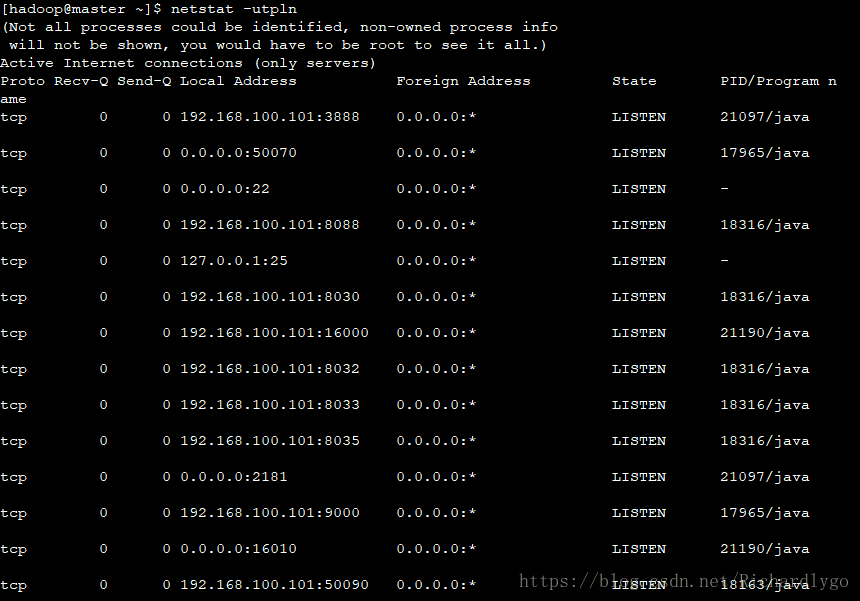This screenshot has width=860, height=601.
Task: Click foreign address in port 8088 row
Action: [x=437, y=225]
